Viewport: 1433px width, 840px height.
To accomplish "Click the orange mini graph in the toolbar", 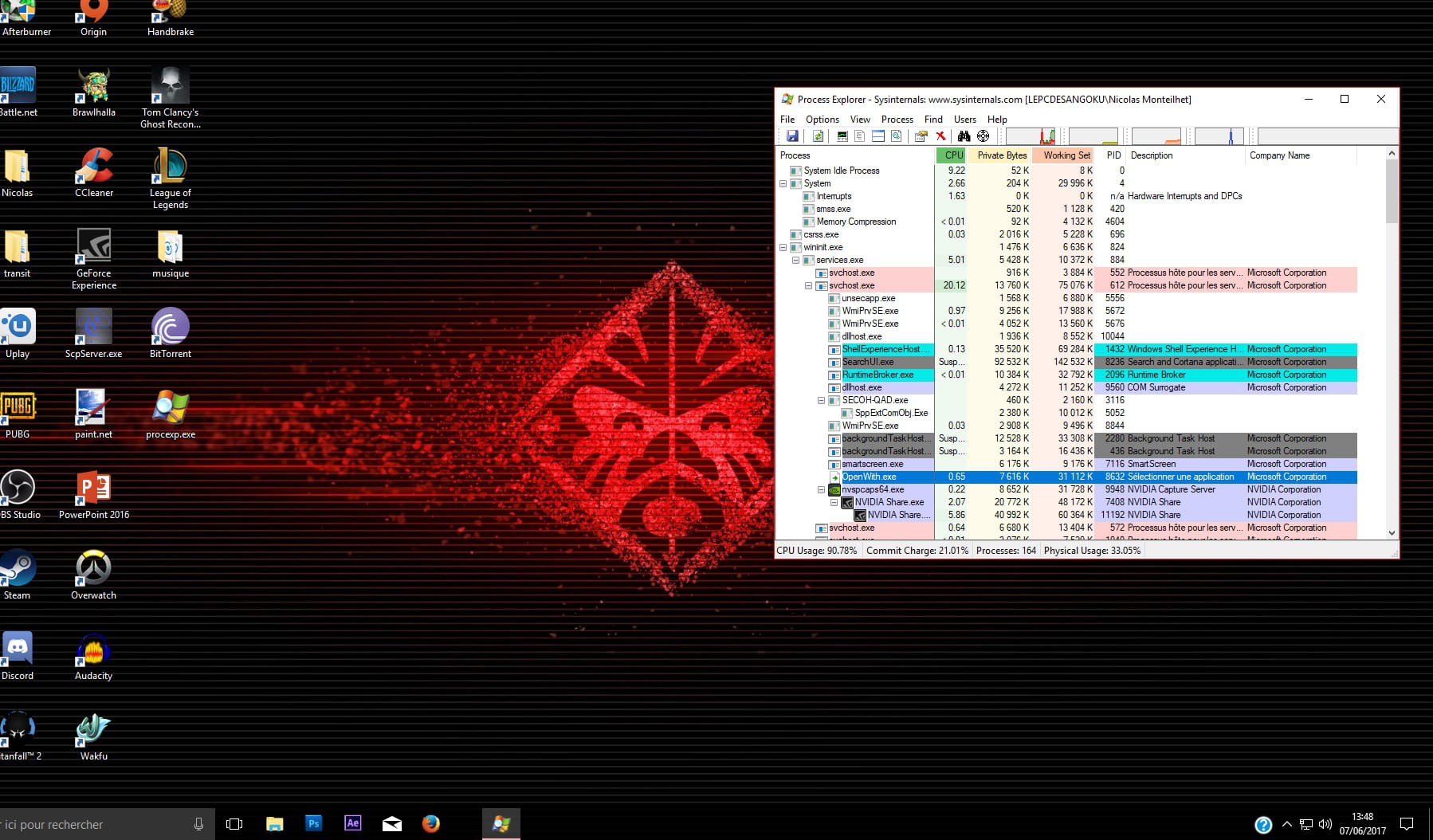I will point(1156,136).
